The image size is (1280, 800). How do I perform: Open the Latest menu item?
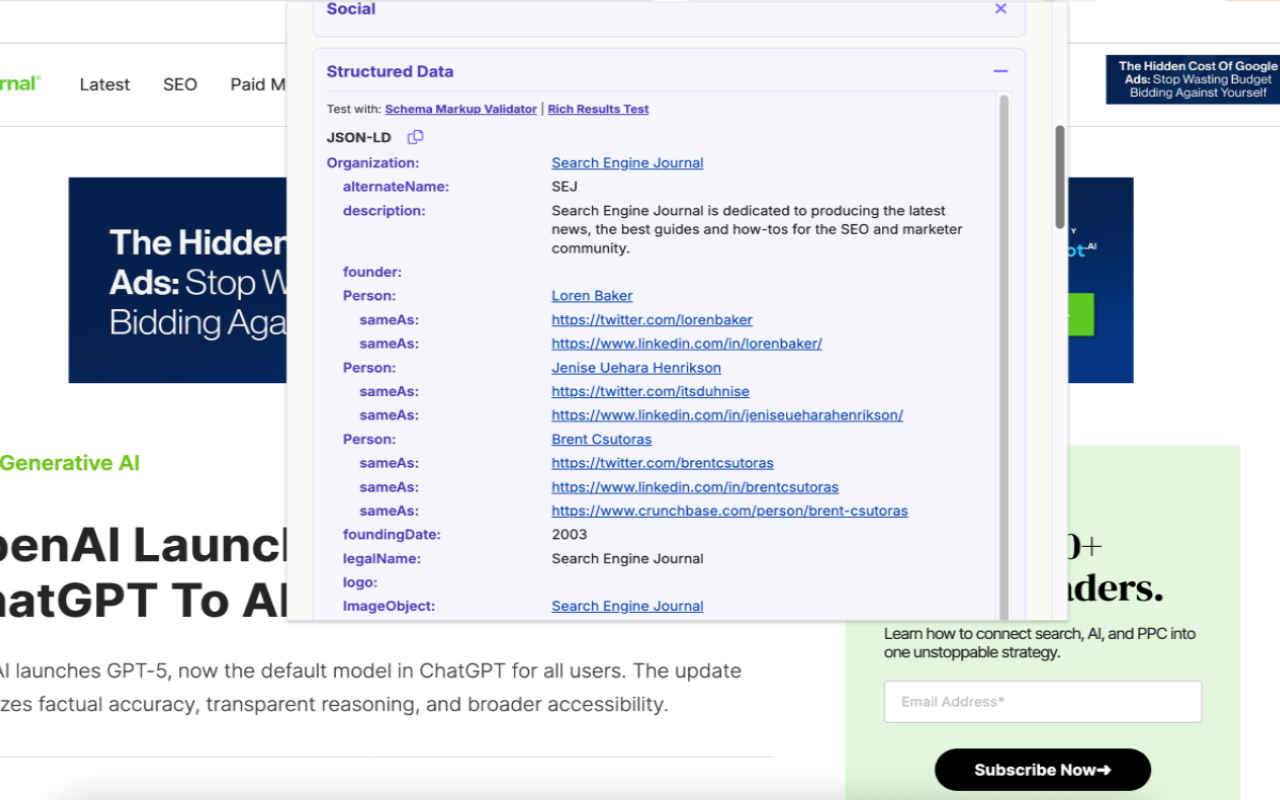pyautogui.click(x=104, y=84)
